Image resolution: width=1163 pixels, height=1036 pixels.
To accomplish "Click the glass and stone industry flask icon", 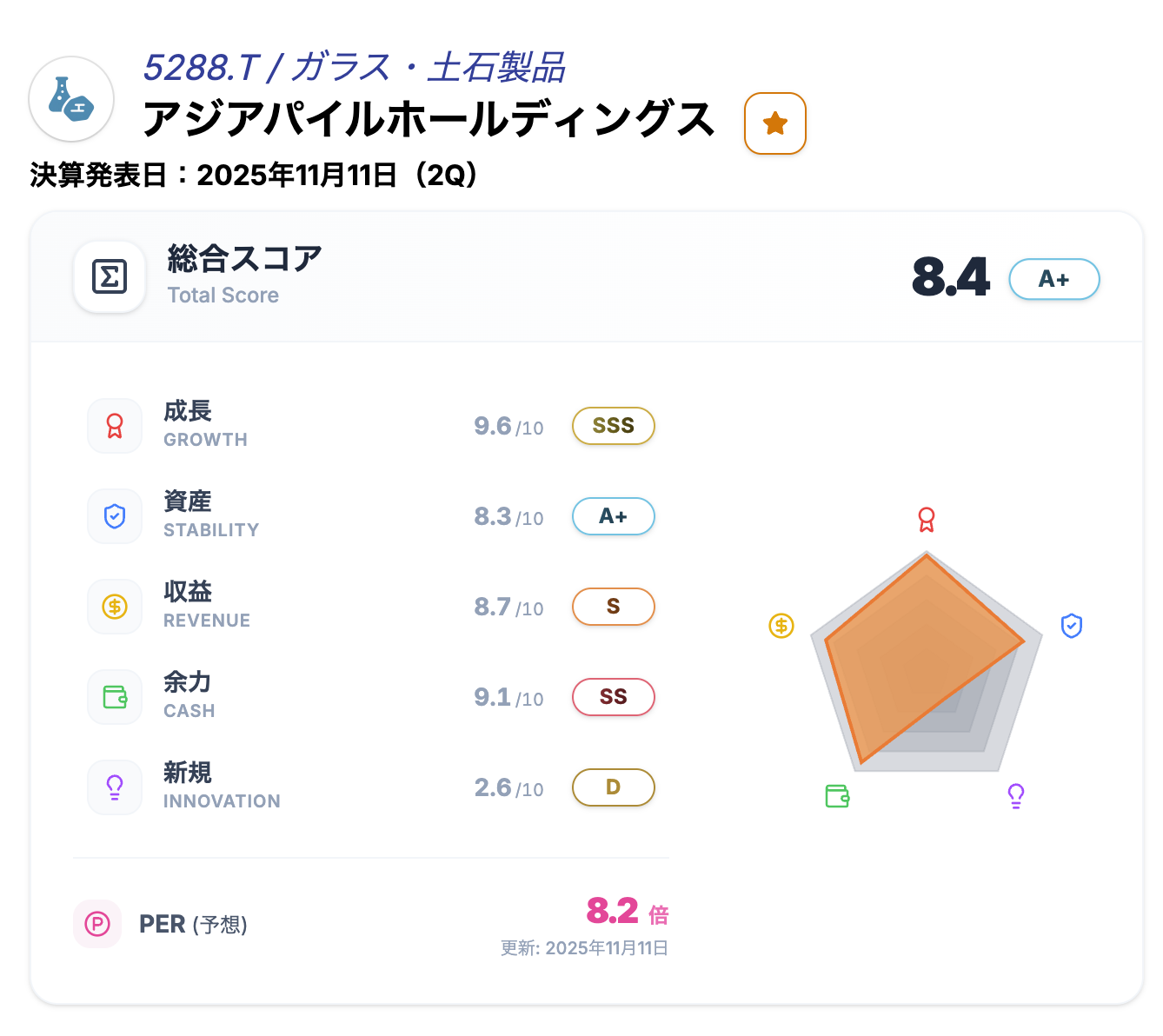I will (71, 99).
